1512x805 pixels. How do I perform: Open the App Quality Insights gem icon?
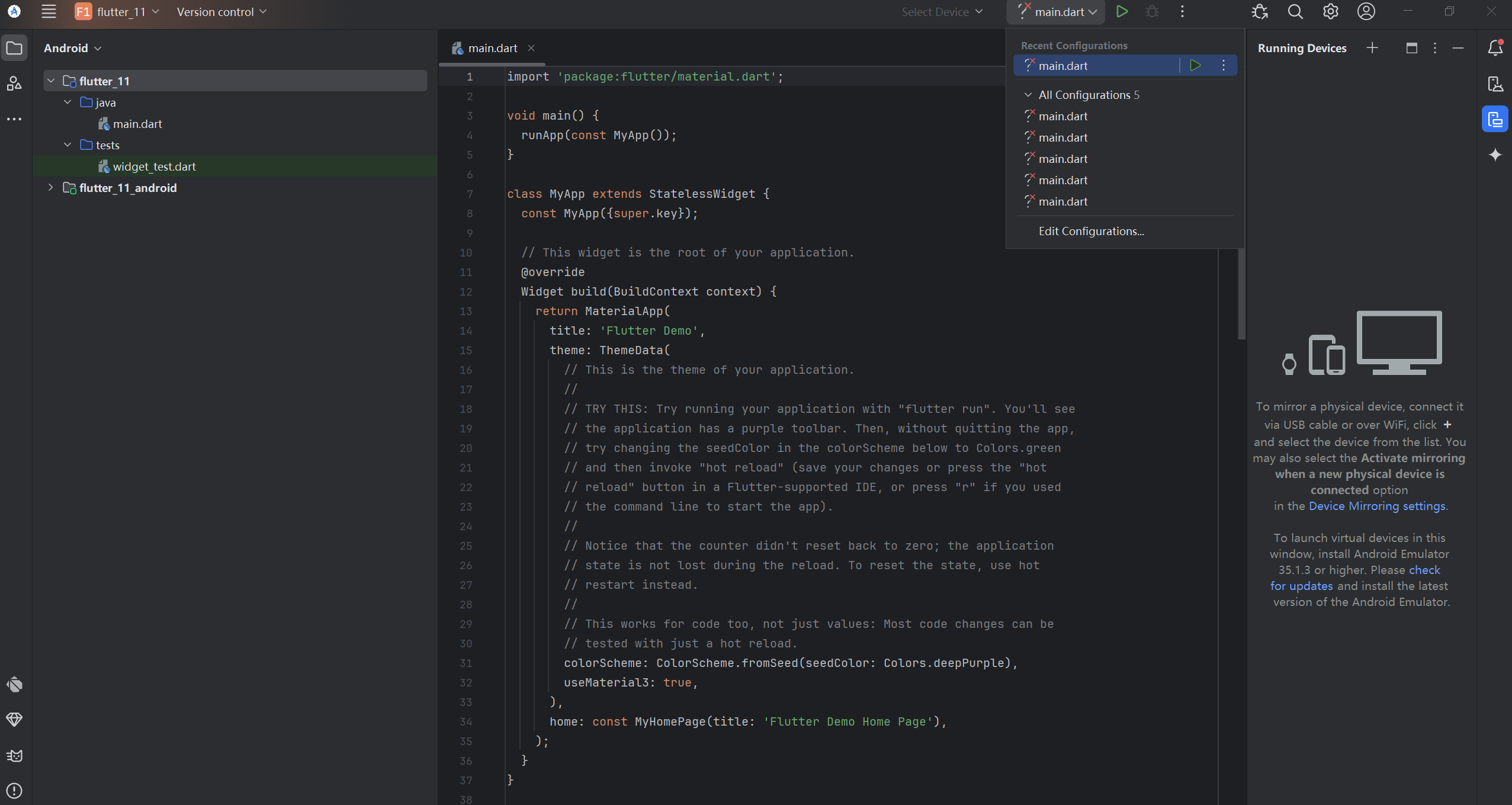point(14,720)
